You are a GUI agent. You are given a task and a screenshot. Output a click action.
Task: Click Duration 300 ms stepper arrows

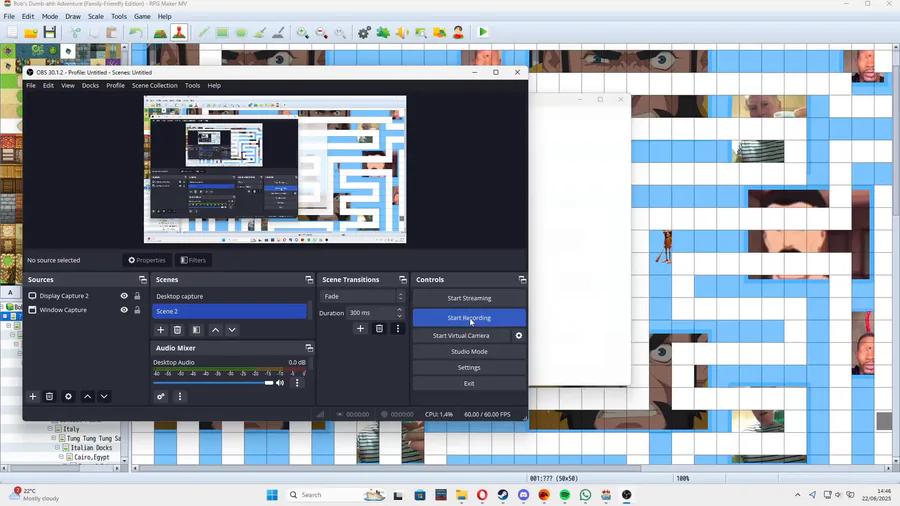pos(399,313)
